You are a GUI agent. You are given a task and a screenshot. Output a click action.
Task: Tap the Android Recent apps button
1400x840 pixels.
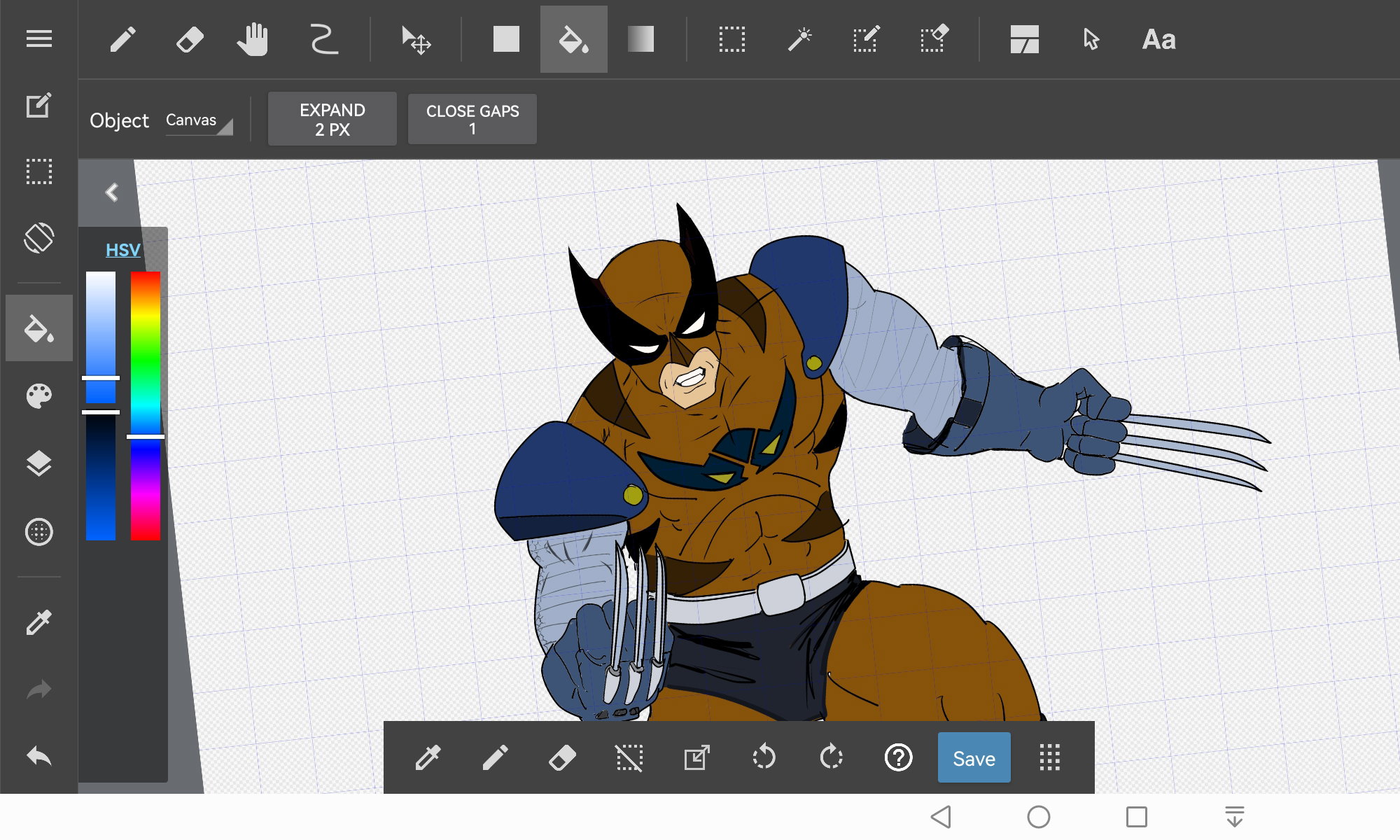[1137, 817]
